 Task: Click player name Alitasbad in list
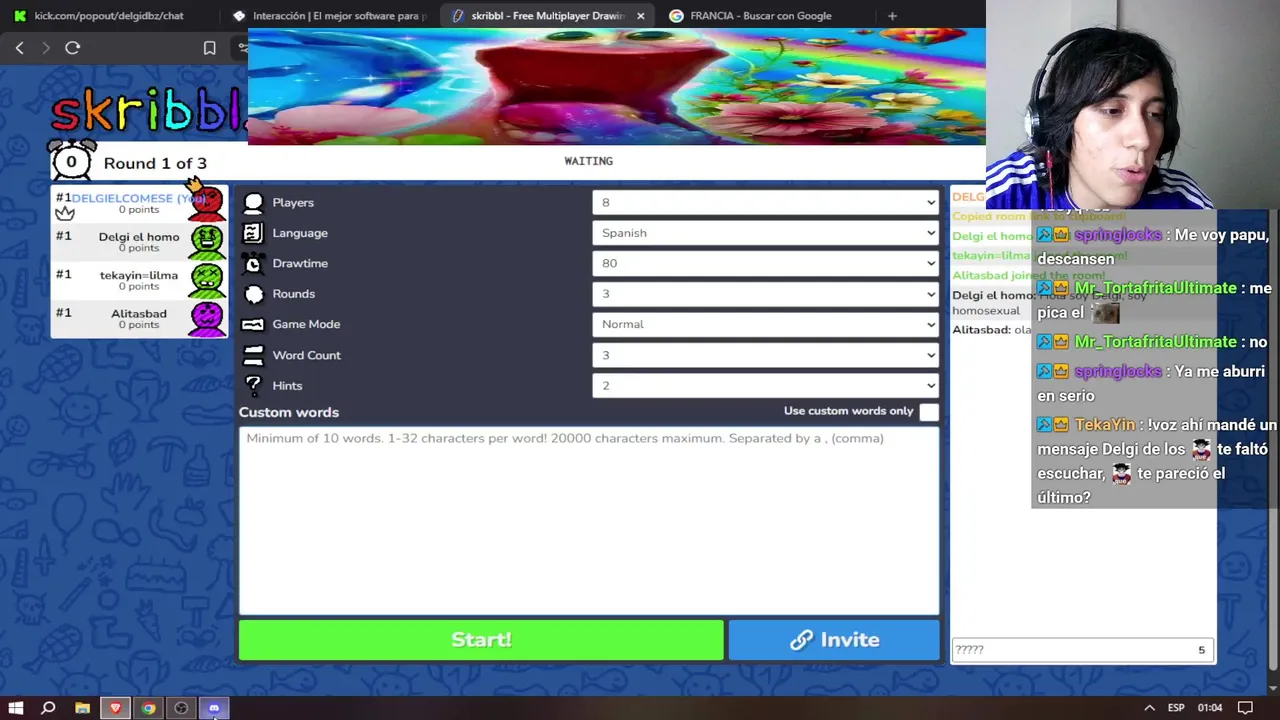coord(139,313)
